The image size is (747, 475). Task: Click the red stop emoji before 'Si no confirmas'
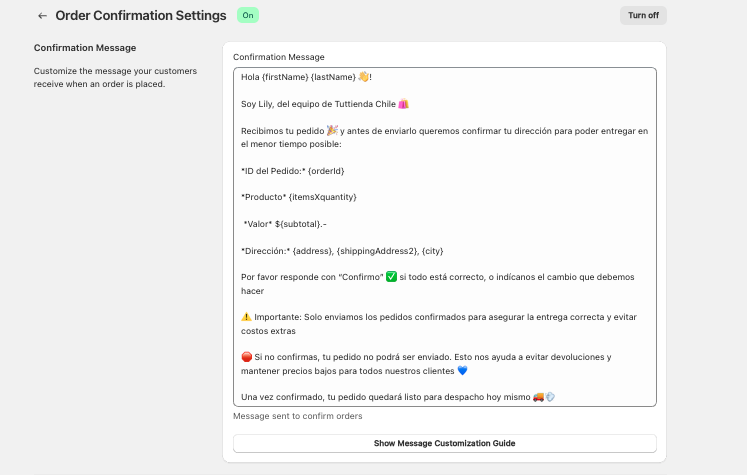(246, 357)
